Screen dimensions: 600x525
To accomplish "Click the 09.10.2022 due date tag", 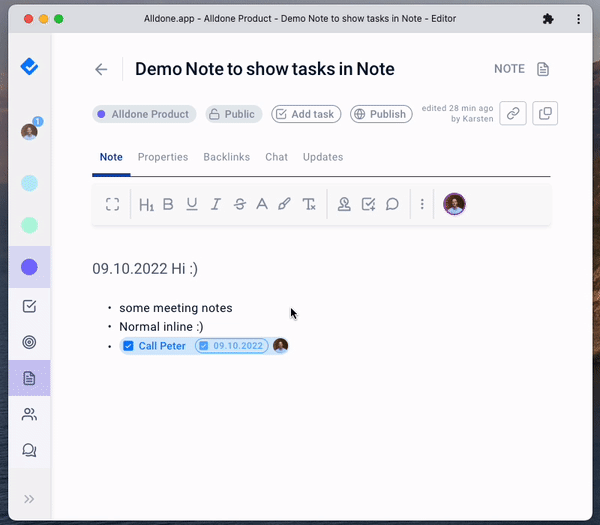I will point(232,346).
